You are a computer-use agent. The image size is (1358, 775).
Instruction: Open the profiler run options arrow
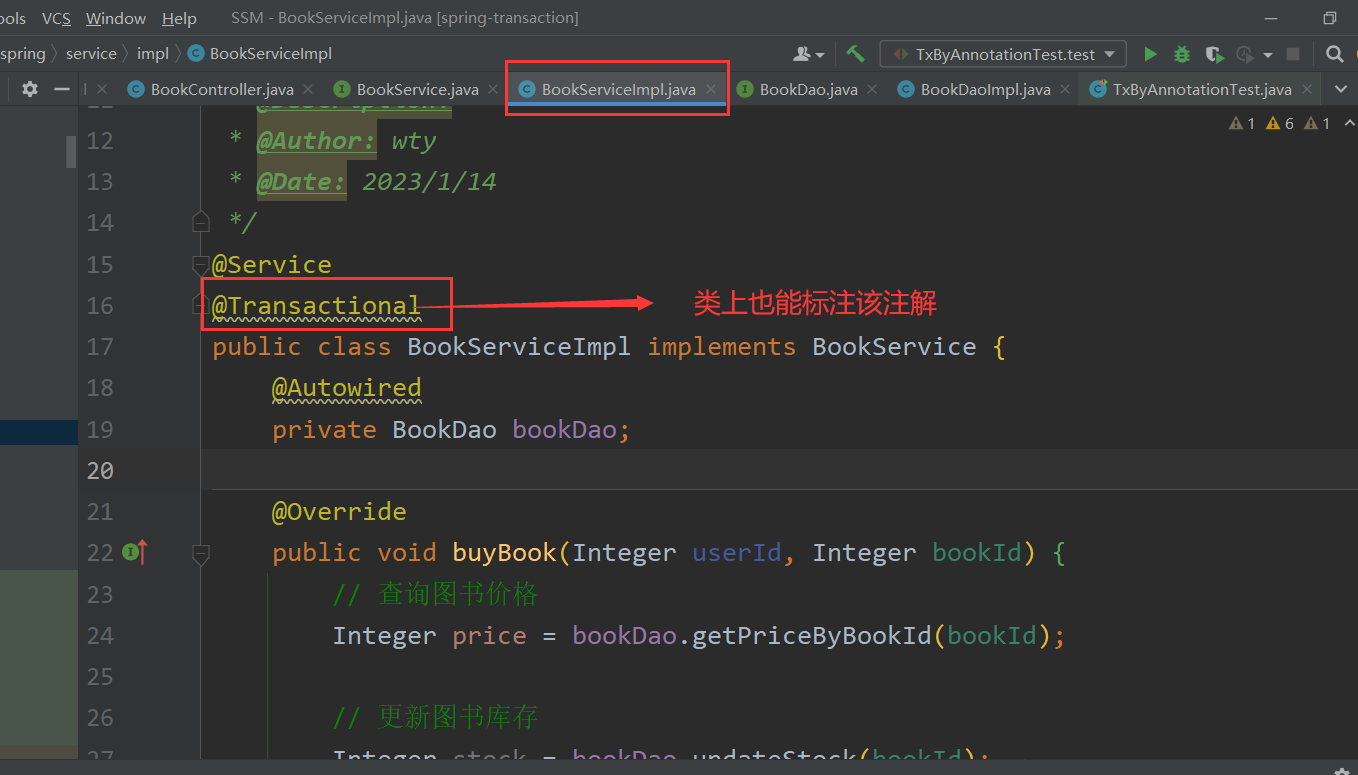pos(1267,55)
